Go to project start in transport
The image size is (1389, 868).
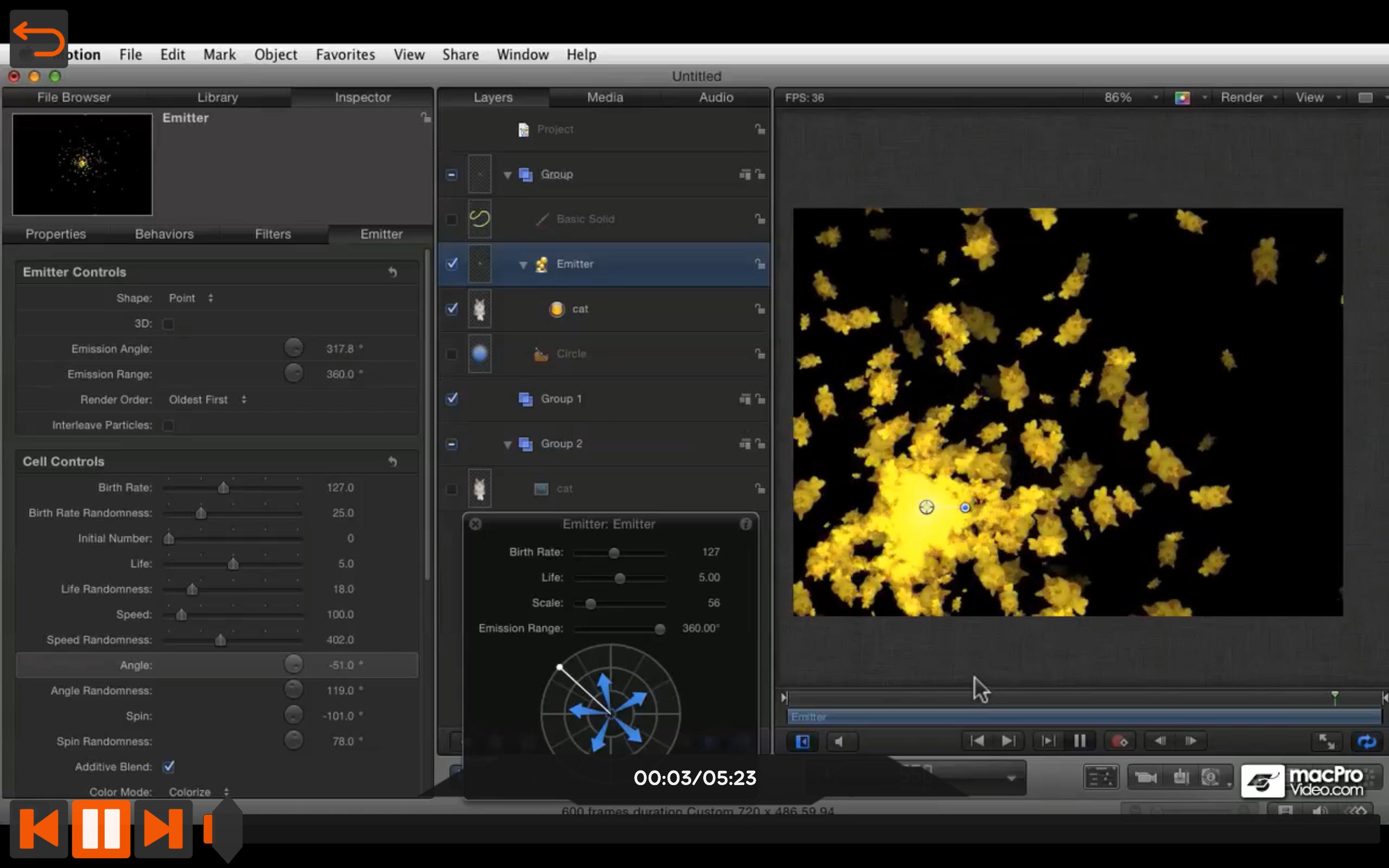977,741
